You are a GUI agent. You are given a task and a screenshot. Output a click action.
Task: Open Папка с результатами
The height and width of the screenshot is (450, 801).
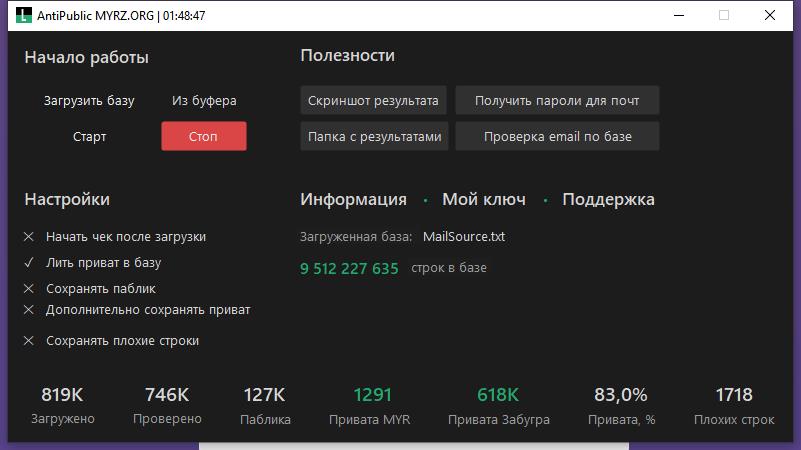(374, 136)
